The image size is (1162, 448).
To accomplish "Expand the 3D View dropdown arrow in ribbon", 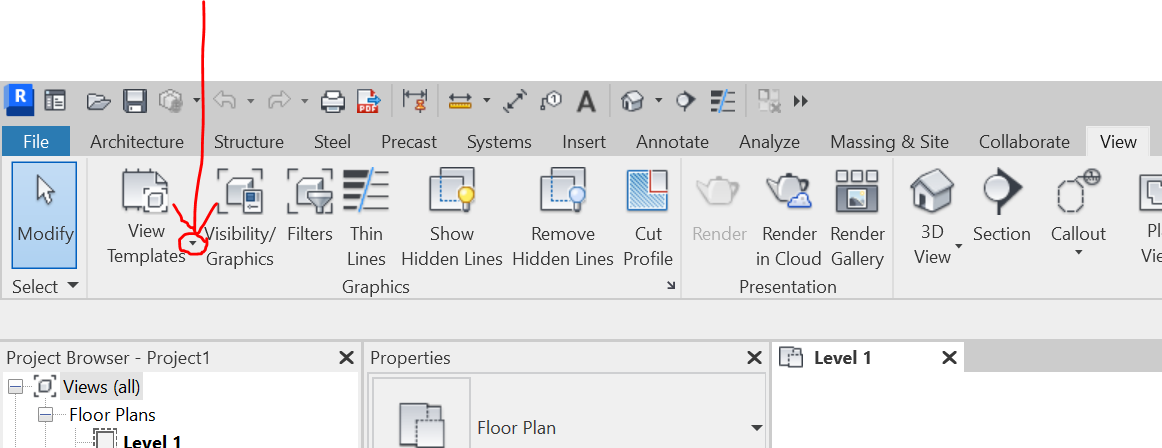I will pos(958,247).
